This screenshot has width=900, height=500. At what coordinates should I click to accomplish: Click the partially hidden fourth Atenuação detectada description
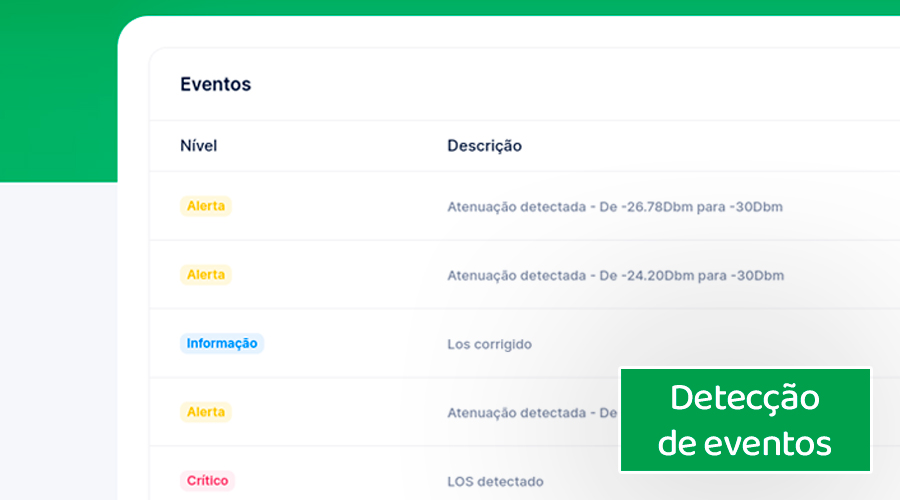[530, 412]
